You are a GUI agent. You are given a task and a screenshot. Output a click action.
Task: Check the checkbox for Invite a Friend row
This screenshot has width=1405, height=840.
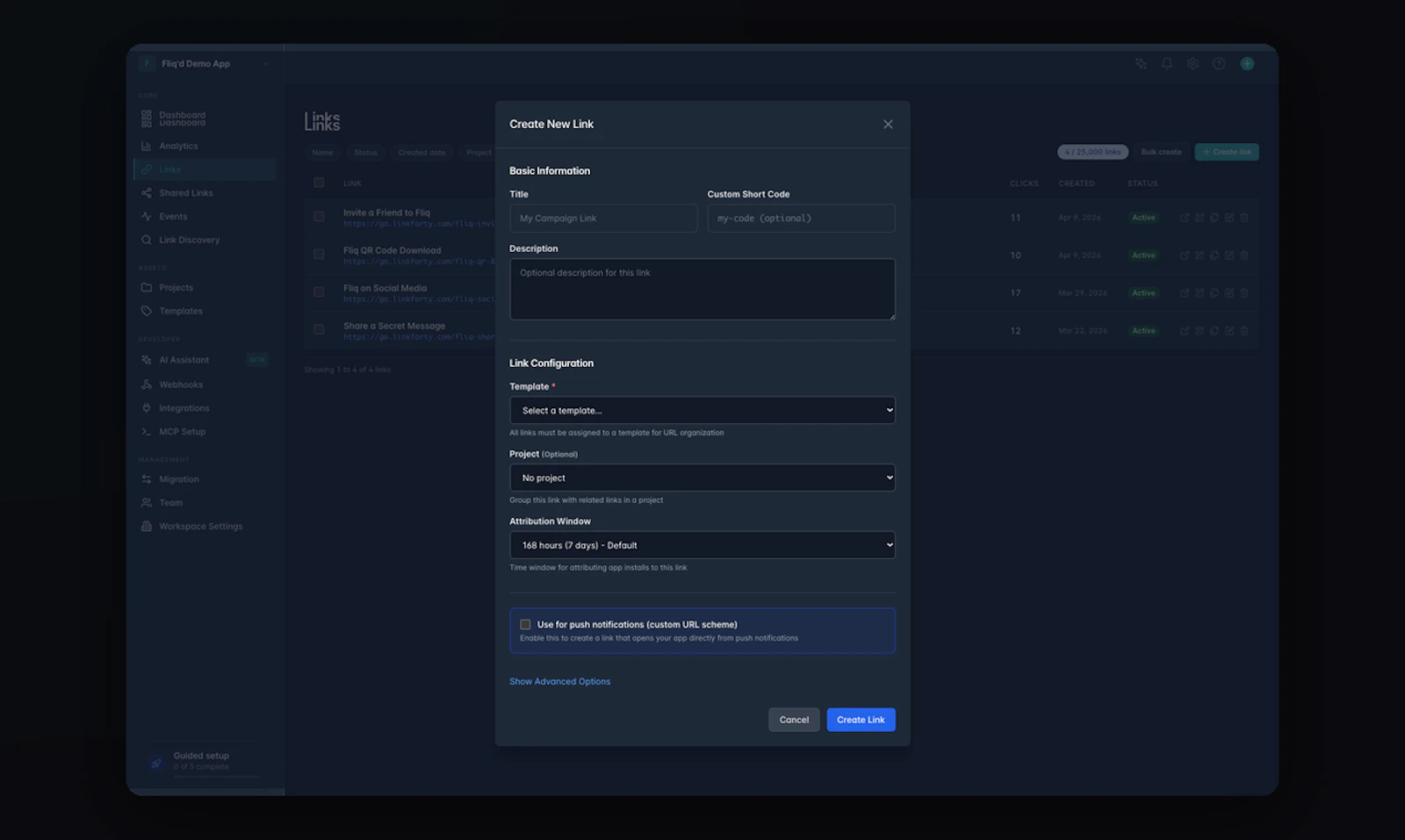(319, 216)
